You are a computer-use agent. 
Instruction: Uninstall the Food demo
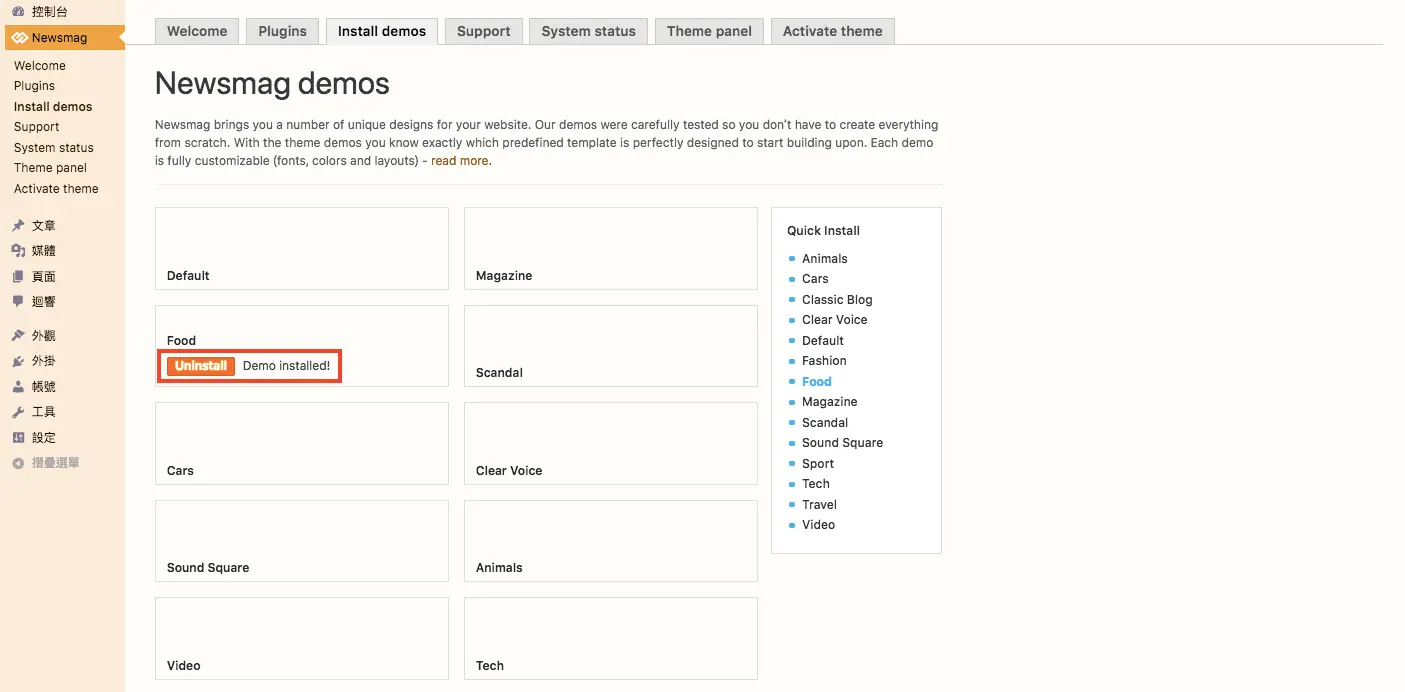(201, 366)
